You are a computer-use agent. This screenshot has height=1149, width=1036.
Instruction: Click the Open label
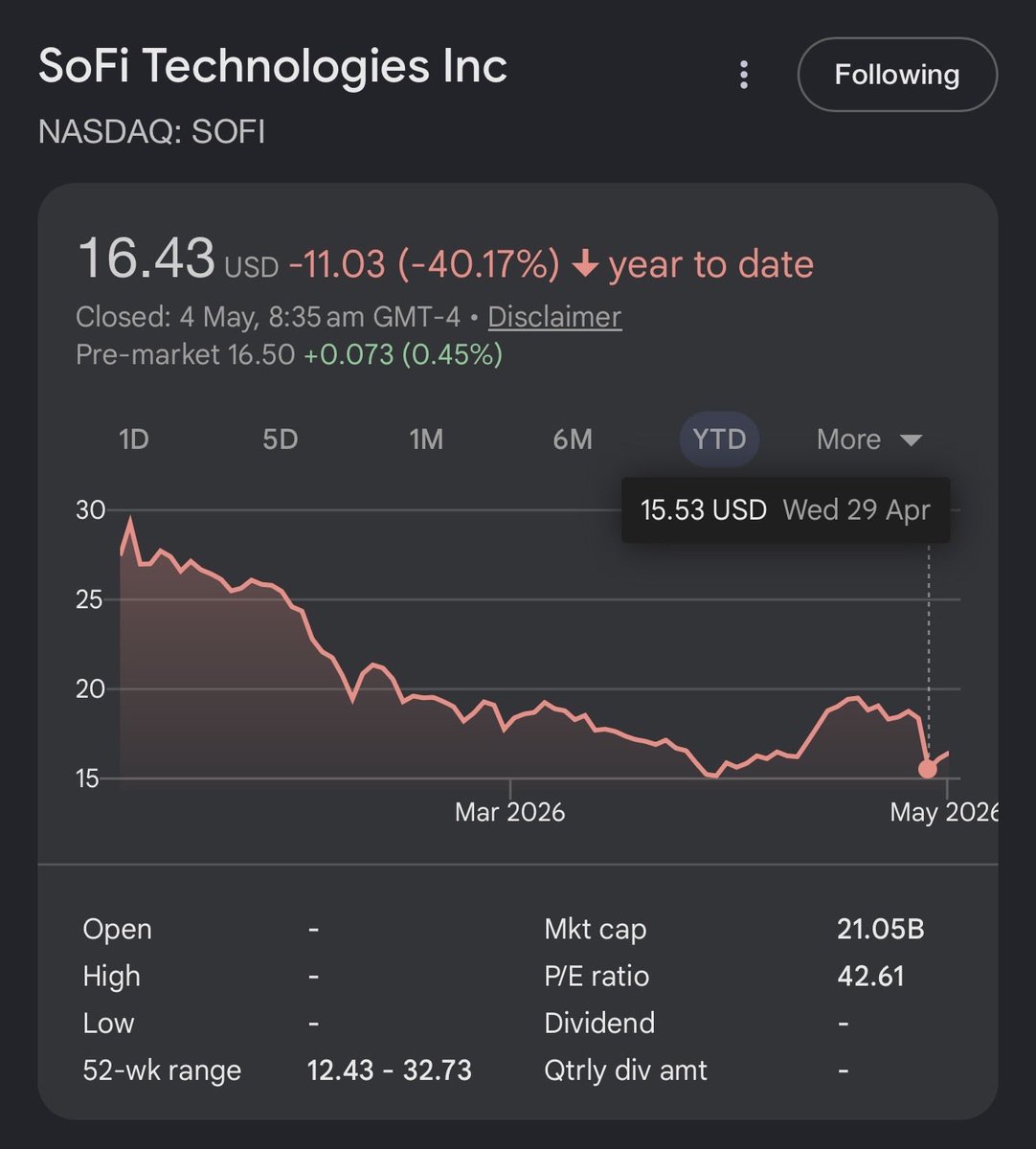click(x=118, y=929)
